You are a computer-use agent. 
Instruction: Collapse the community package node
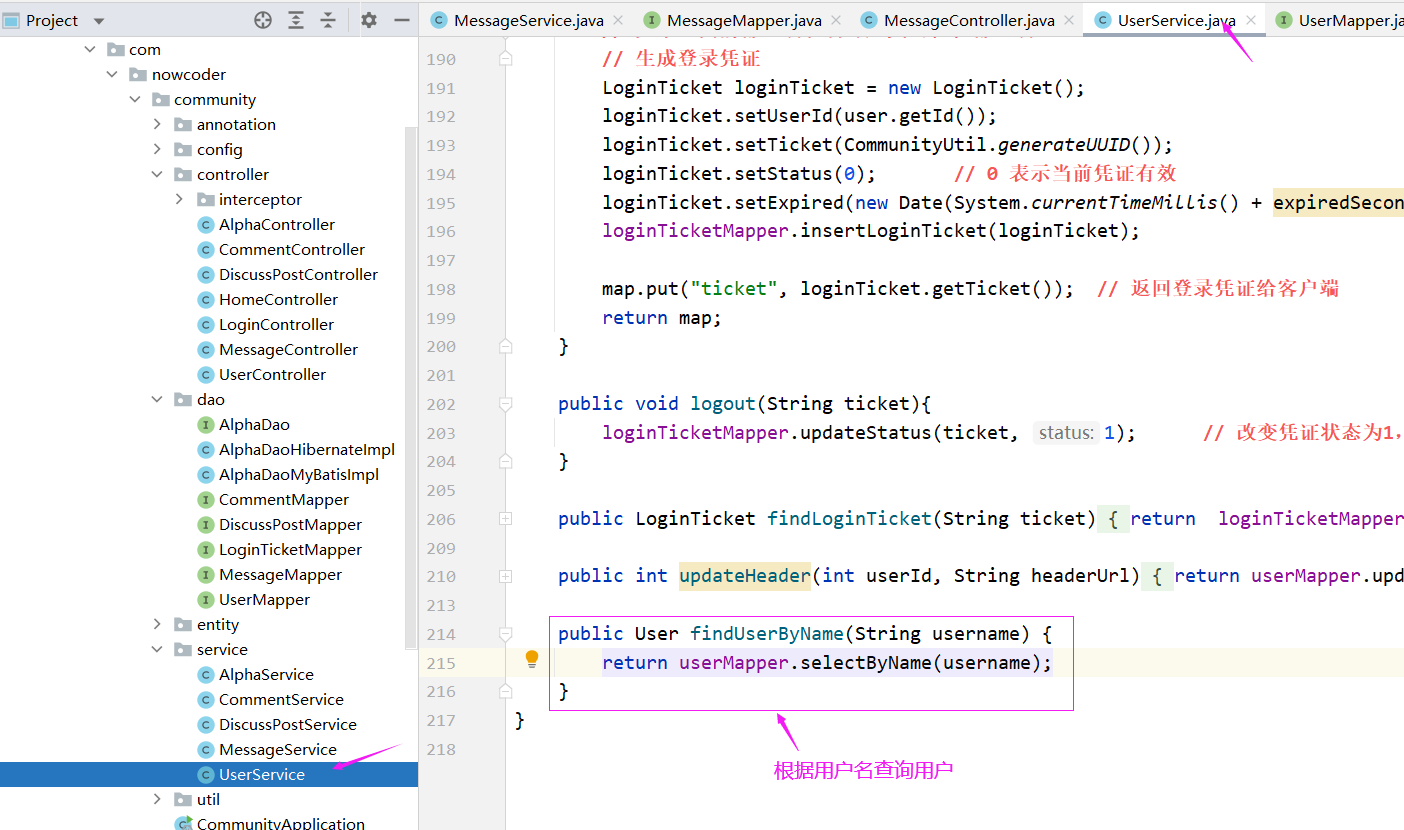pos(134,99)
